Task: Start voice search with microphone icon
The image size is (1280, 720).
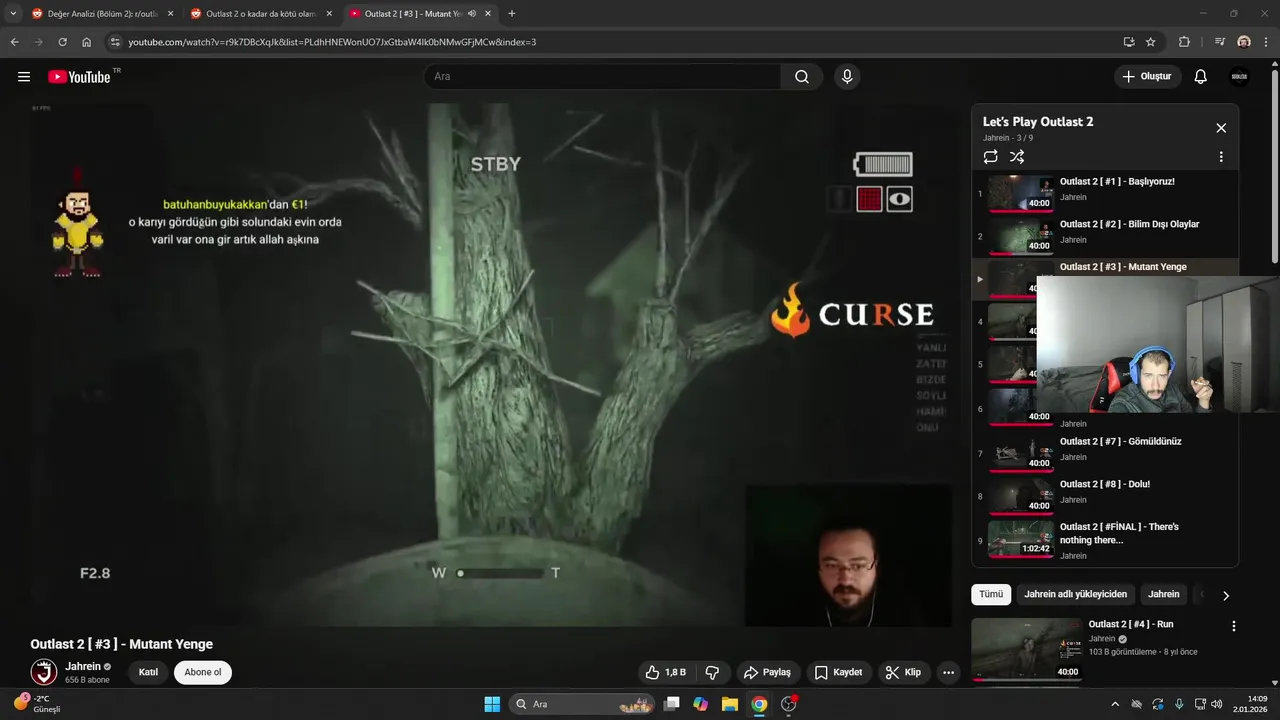Action: 847,77
